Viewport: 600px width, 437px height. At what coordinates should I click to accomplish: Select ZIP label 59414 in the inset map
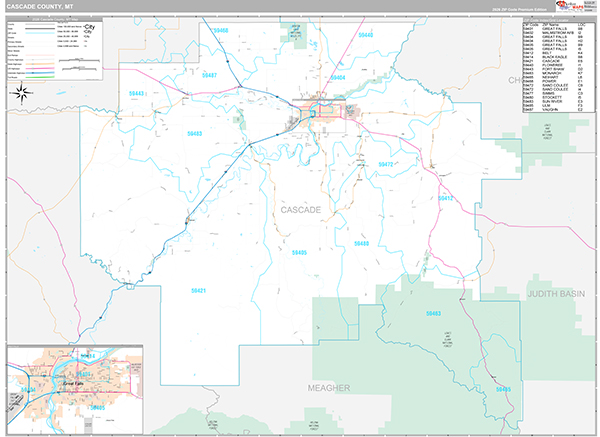tap(87, 356)
